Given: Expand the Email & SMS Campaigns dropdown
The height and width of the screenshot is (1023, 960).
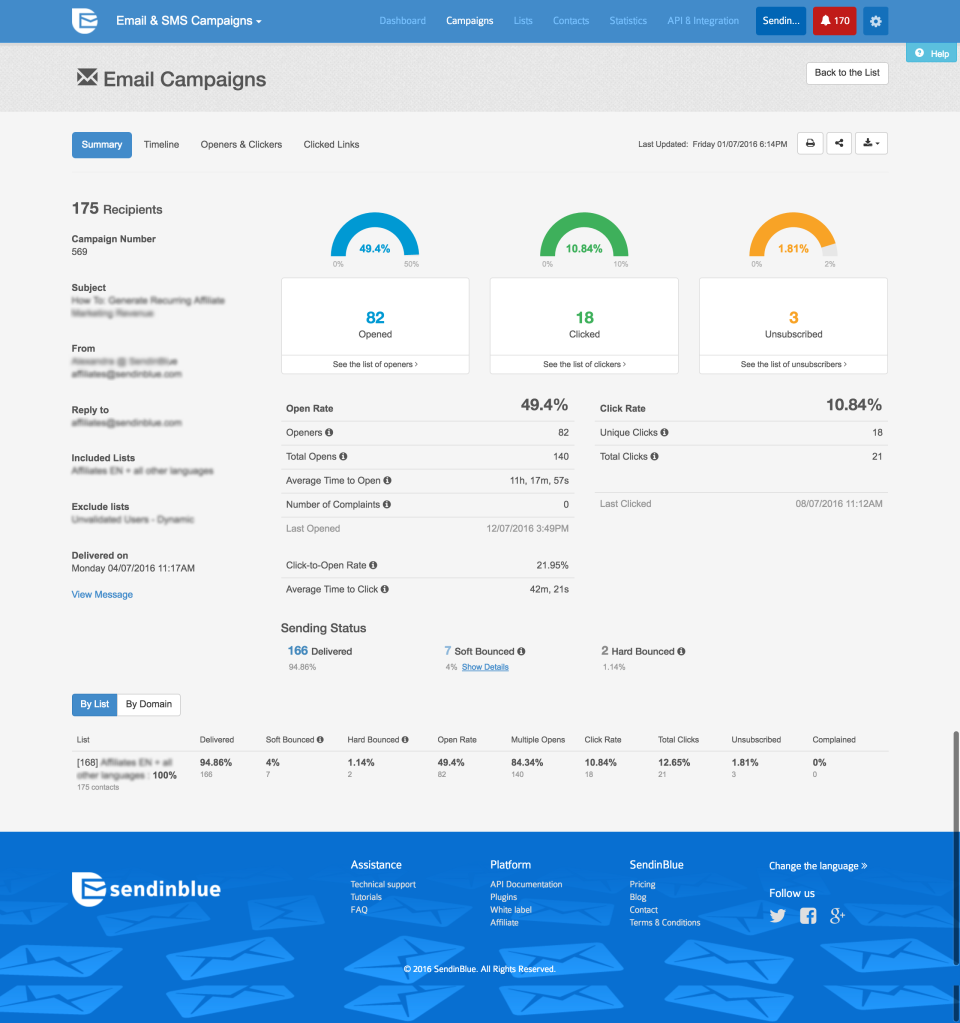Looking at the screenshot, I should 187,19.
